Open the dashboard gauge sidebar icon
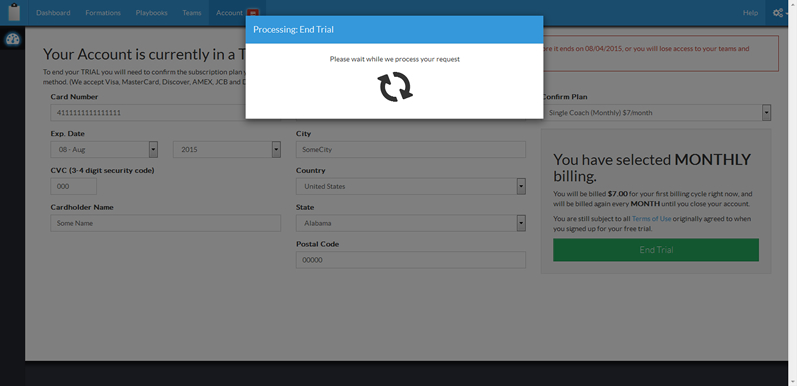The height and width of the screenshot is (386, 797). coord(13,40)
